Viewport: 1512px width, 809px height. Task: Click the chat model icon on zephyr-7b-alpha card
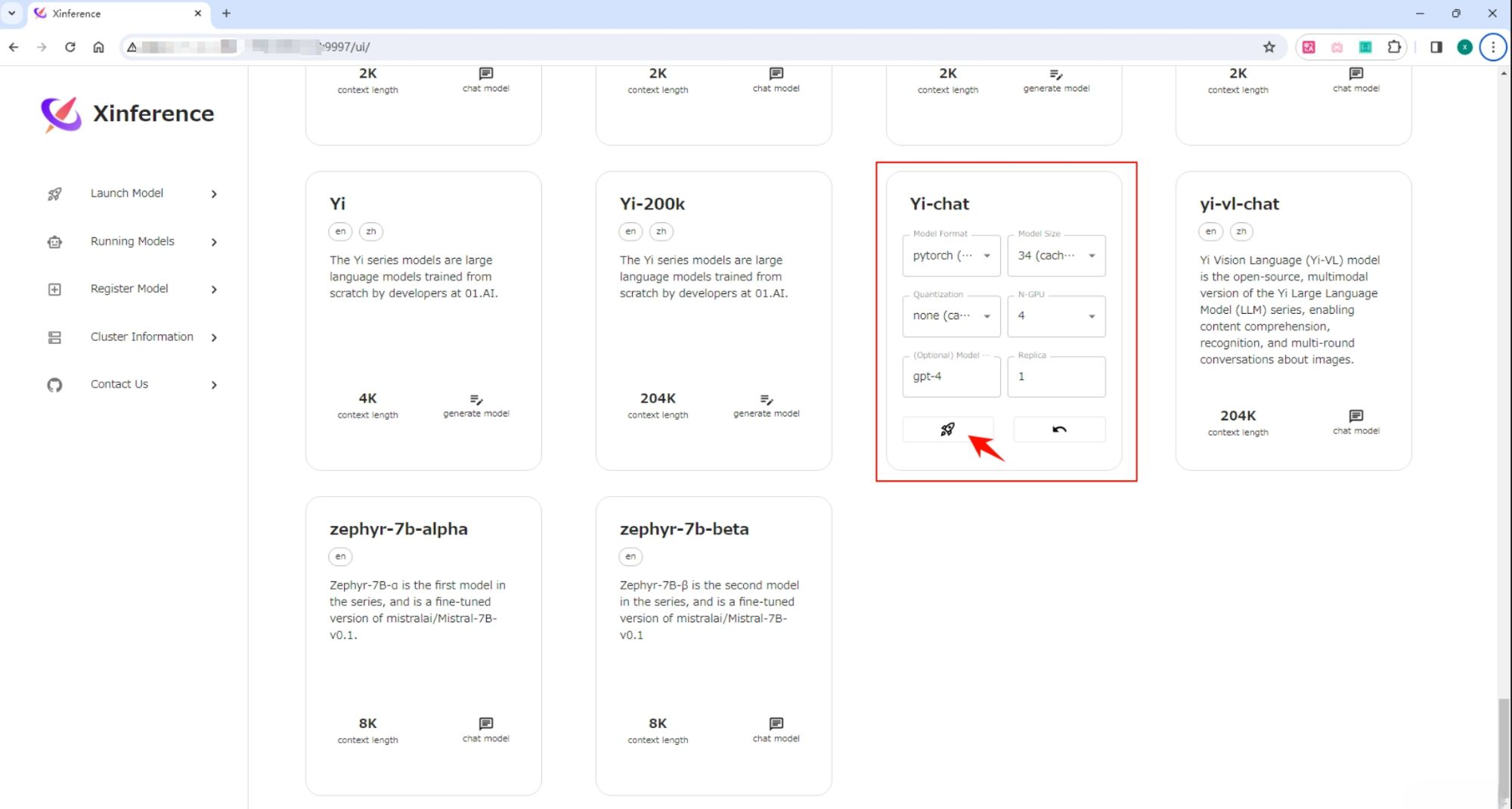click(x=486, y=724)
